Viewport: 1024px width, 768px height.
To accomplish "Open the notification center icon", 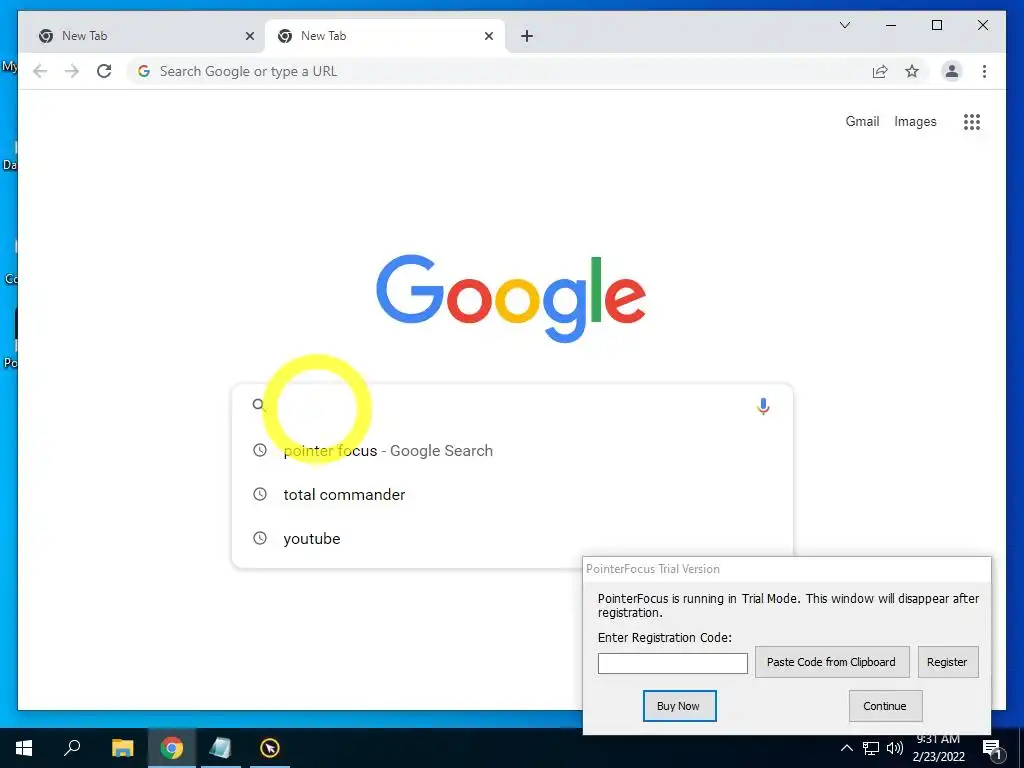I will (x=991, y=749).
